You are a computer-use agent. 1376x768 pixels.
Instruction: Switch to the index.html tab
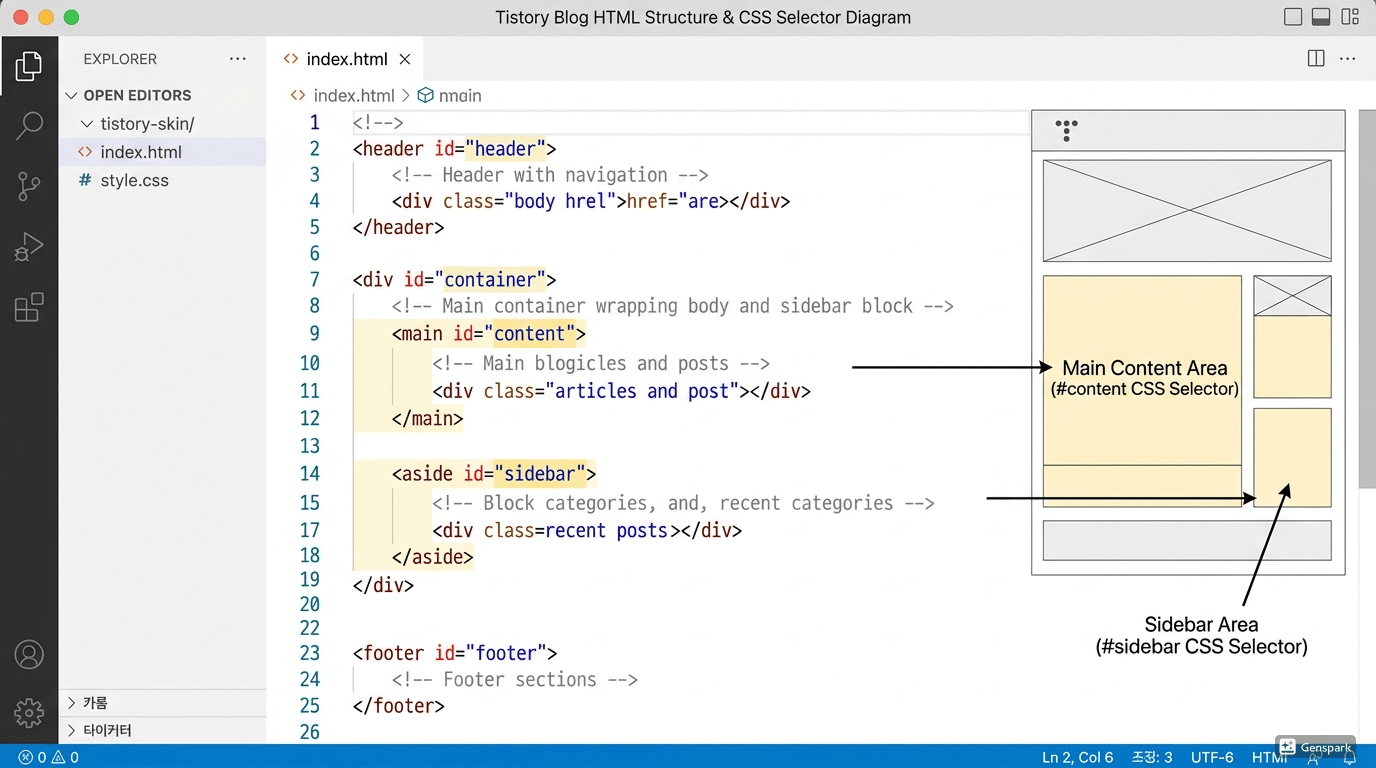point(346,59)
